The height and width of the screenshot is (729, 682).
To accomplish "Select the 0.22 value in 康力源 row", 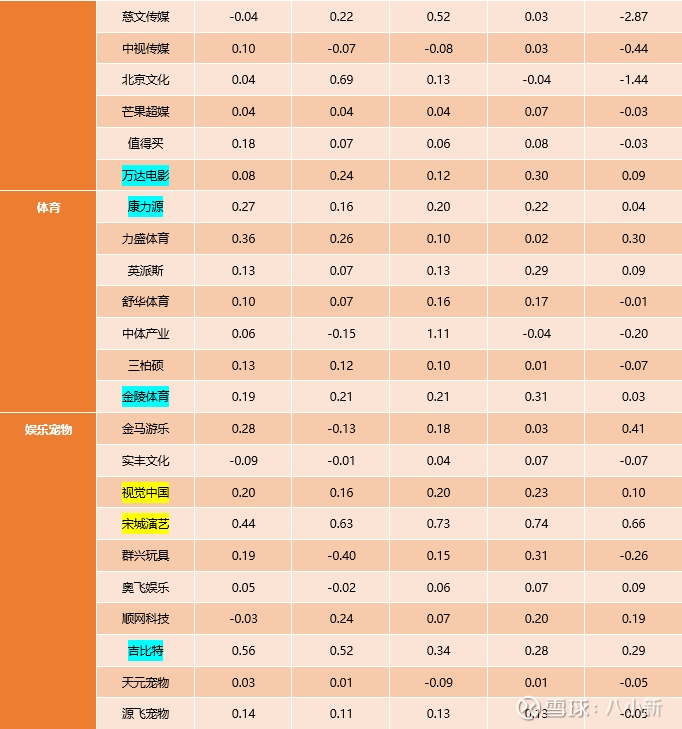I will point(536,206).
